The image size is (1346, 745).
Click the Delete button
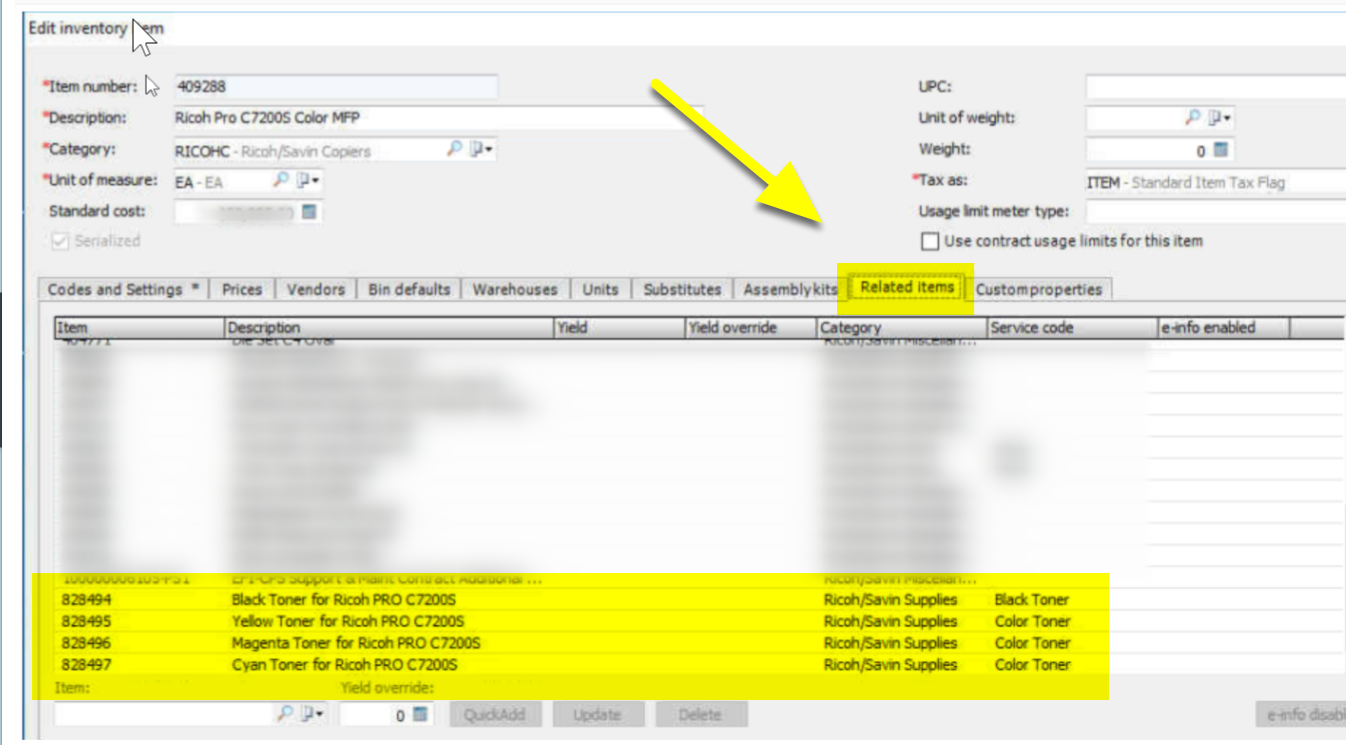[x=700, y=714]
